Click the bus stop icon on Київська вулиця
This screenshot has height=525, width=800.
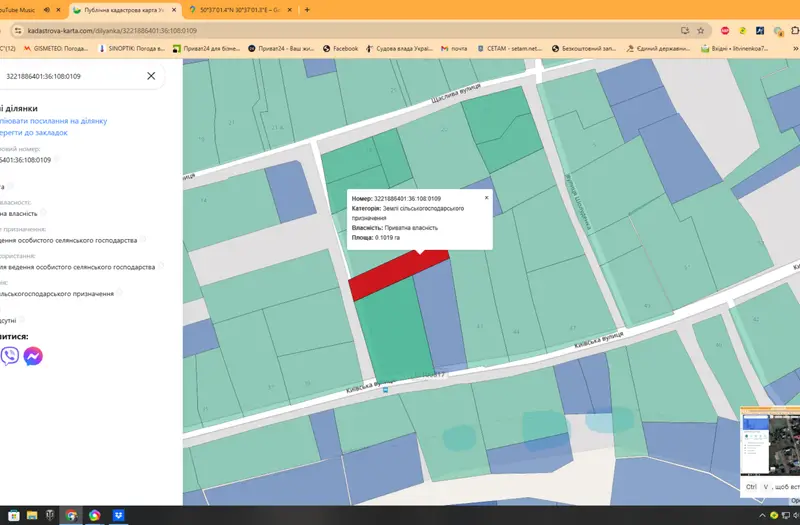pos(386,390)
